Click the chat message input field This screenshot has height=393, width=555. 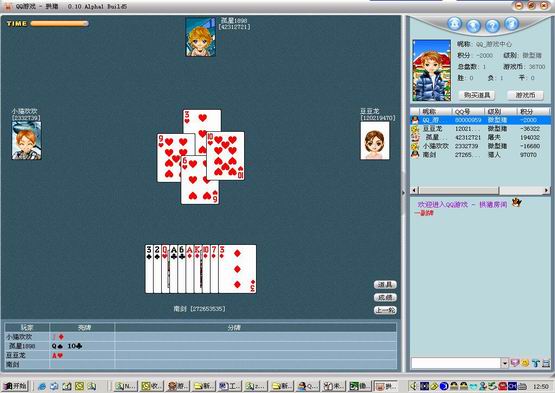tap(456, 363)
